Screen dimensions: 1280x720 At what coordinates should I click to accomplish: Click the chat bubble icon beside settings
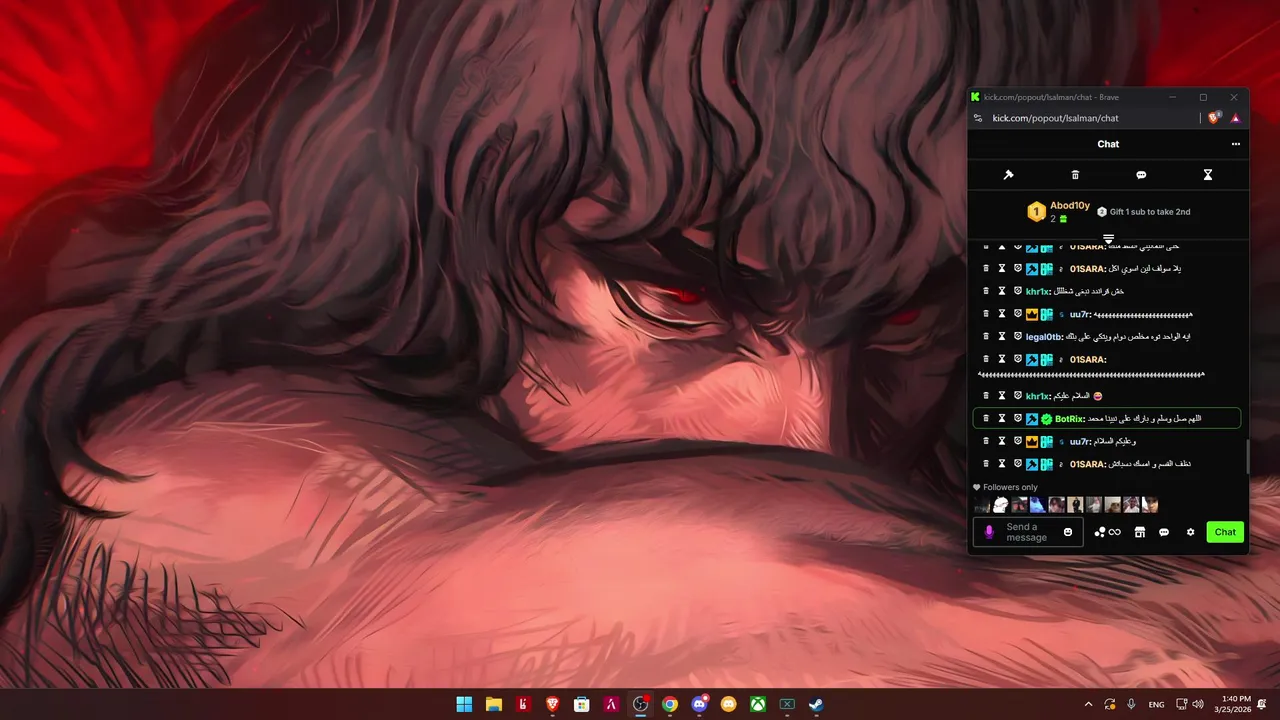click(1164, 532)
